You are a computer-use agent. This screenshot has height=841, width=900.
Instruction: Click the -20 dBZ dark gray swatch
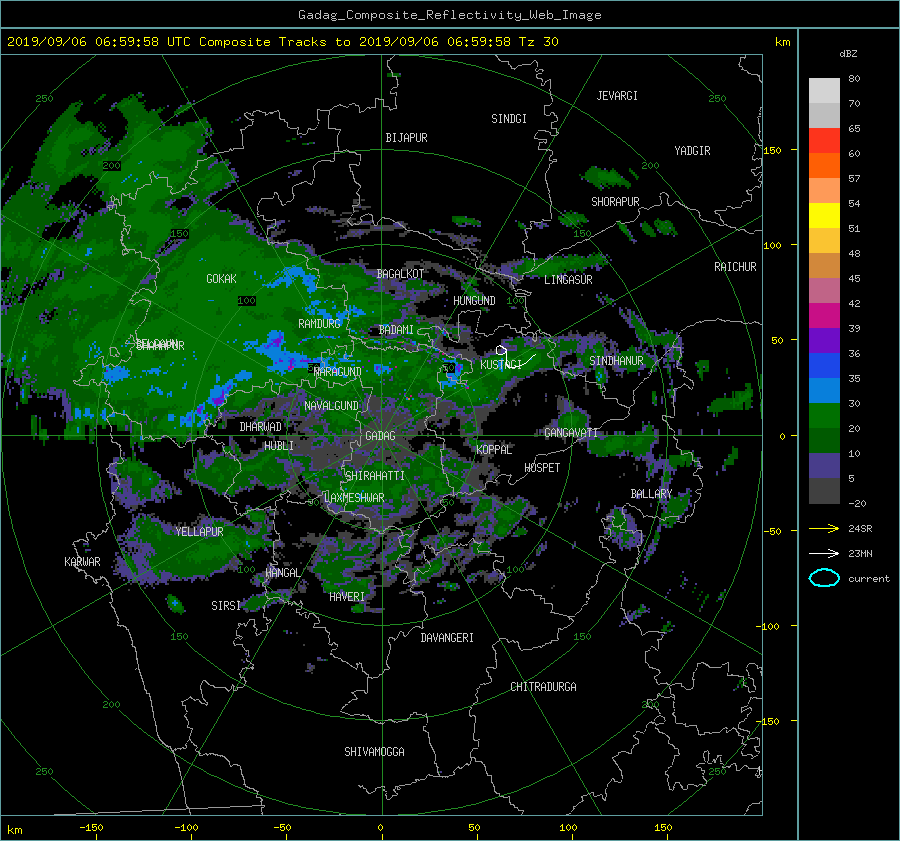[824, 491]
